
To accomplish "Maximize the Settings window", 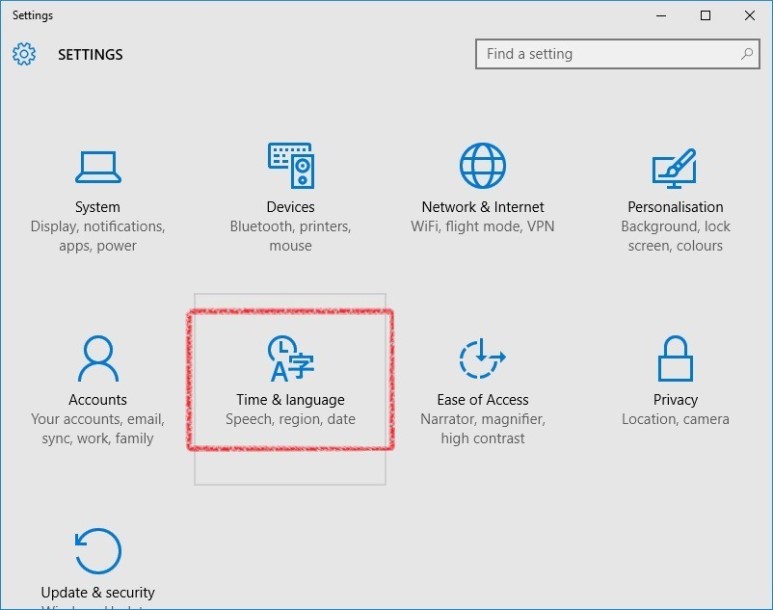I will 705,16.
